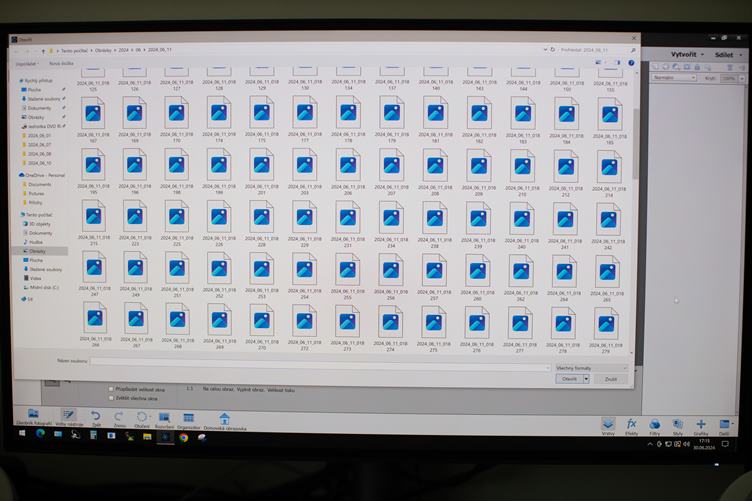Refresh the folder address bar
The height and width of the screenshot is (501, 752).
pos(552,49)
